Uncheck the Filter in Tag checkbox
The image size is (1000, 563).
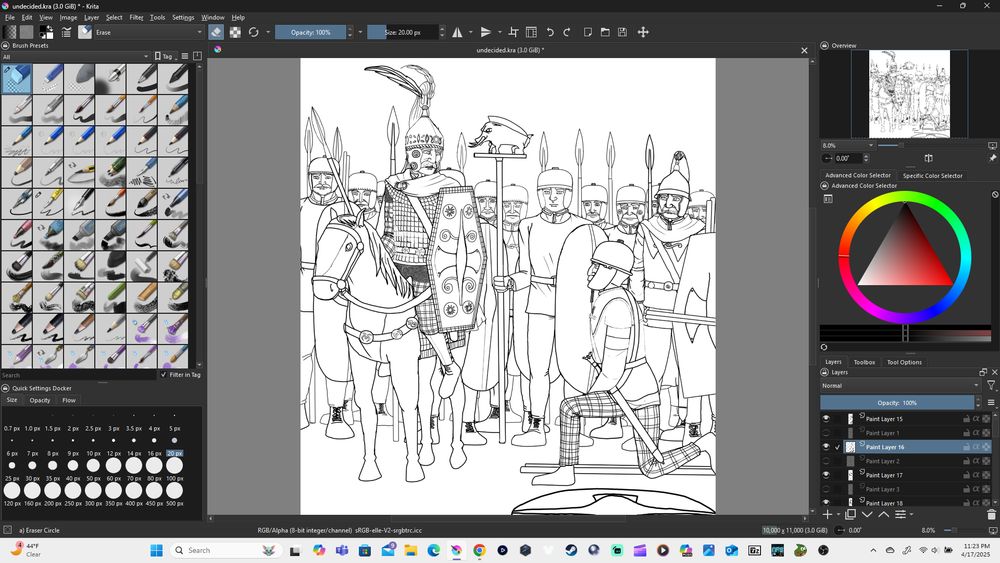[x=164, y=375]
